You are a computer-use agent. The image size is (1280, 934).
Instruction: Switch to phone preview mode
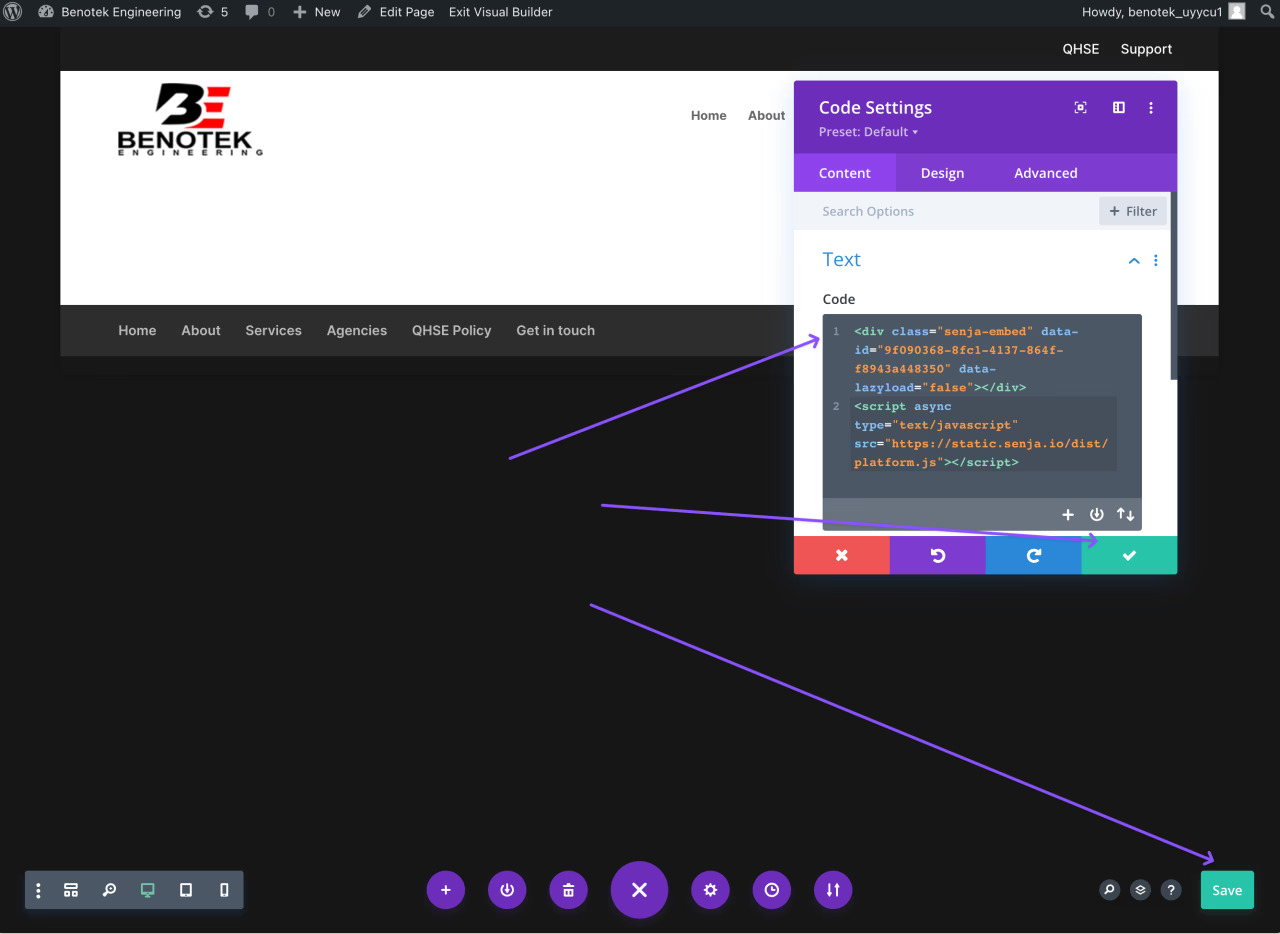coord(224,890)
